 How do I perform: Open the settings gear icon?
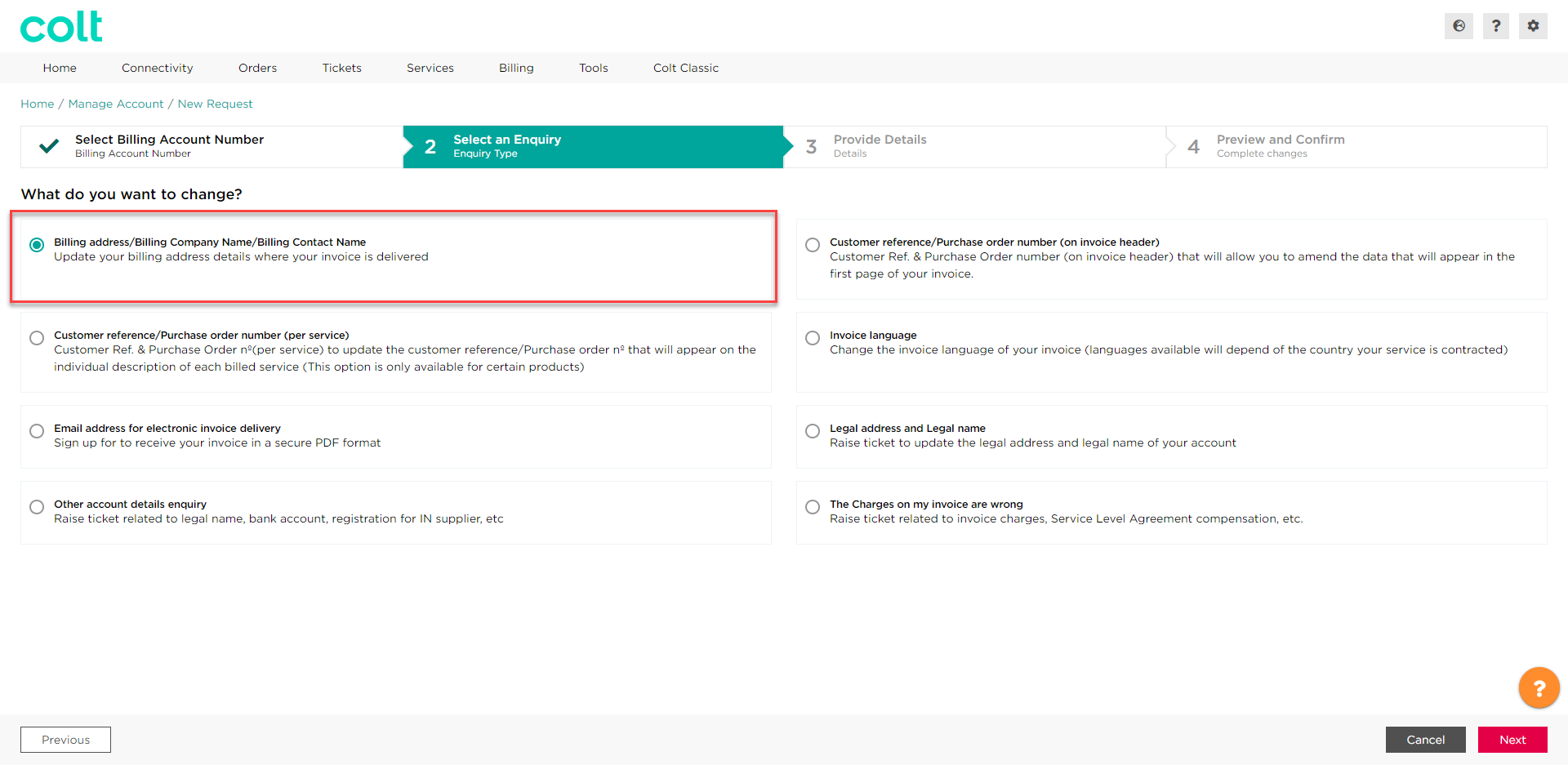point(1533,26)
